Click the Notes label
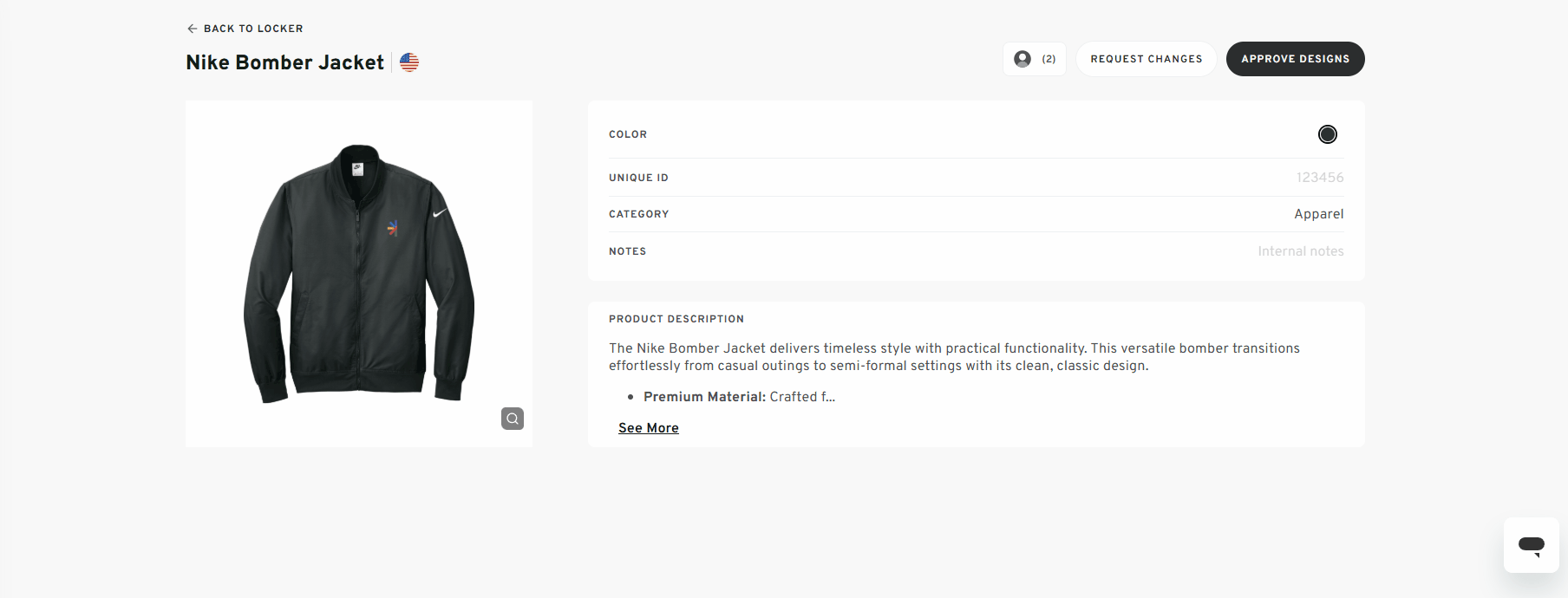Screen dimensions: 1568x598 pyautogui.click(x=627, y=251)
